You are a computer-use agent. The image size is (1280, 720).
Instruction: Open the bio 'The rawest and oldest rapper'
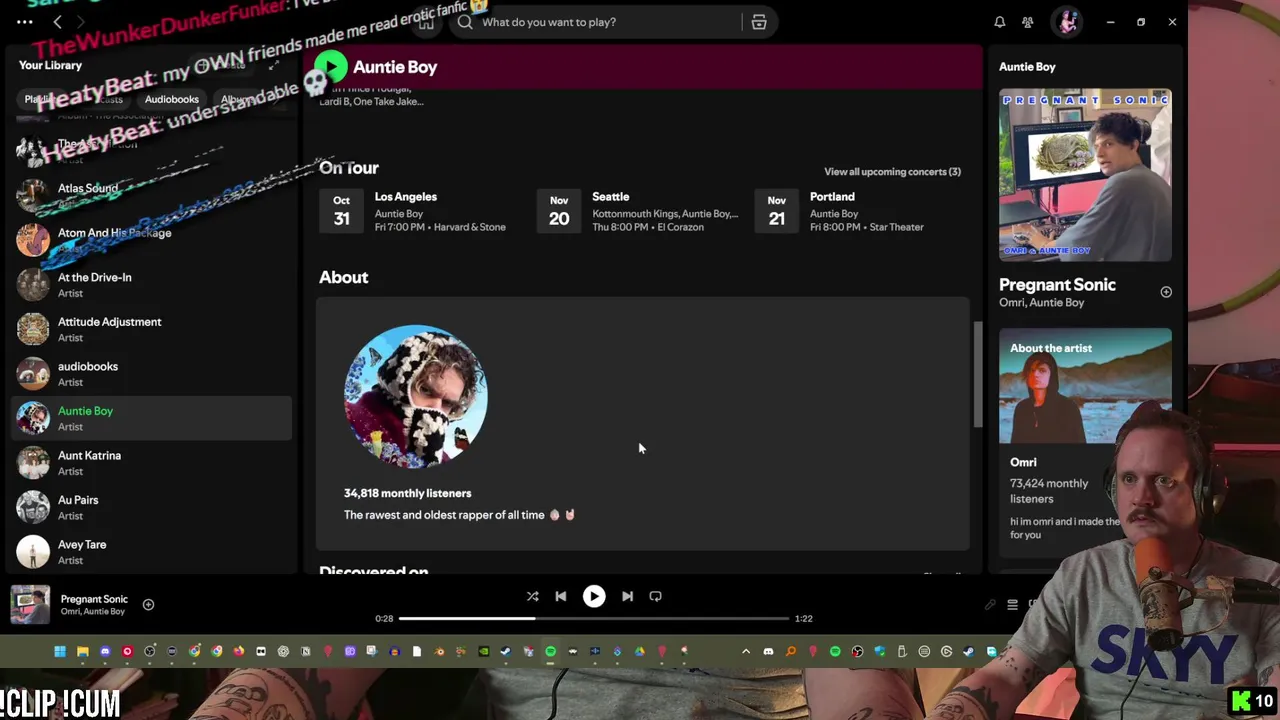coord(459,515)
